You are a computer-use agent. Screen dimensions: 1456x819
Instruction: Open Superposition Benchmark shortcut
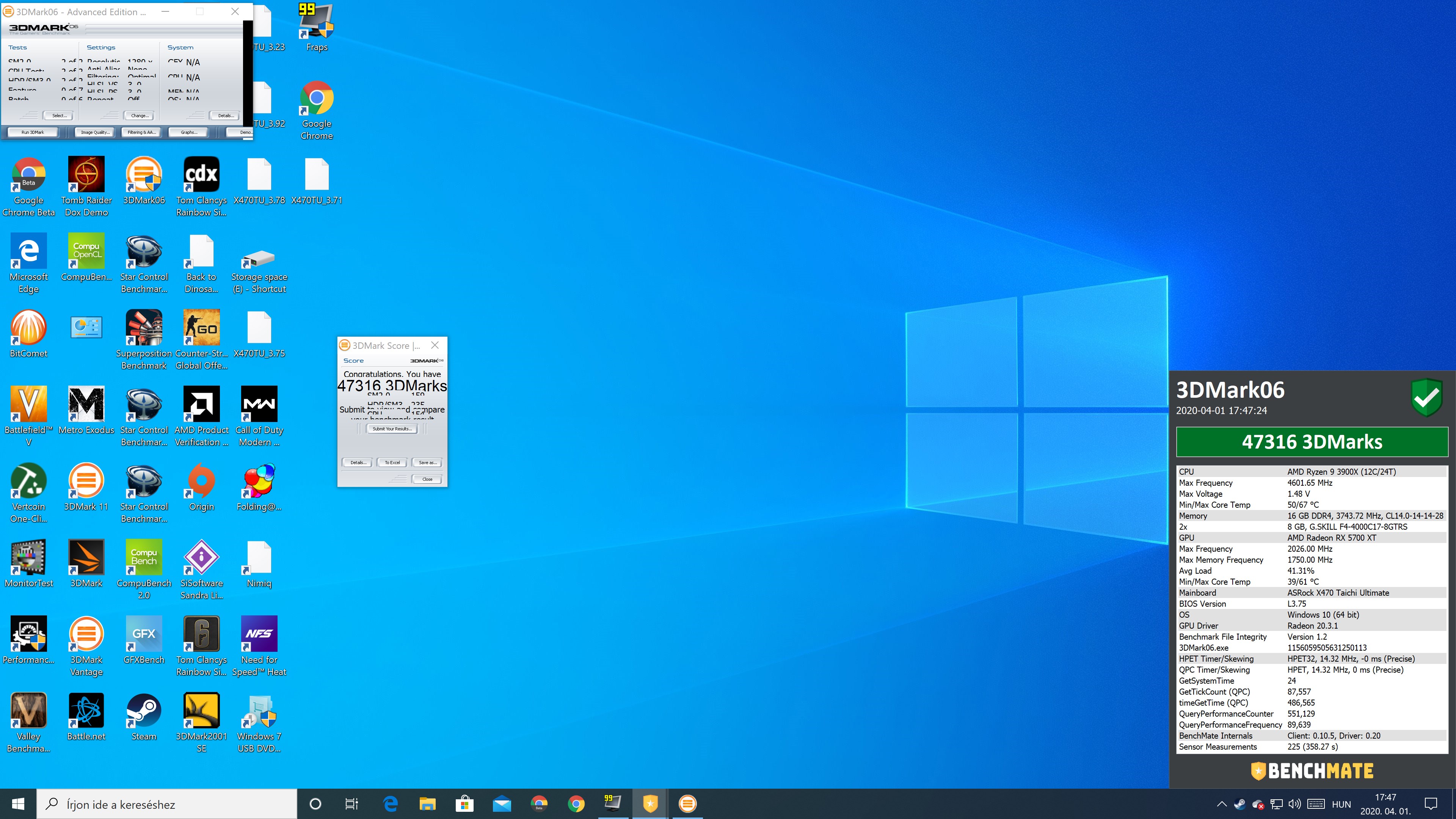pyautogui.click(x=144, y=340)
